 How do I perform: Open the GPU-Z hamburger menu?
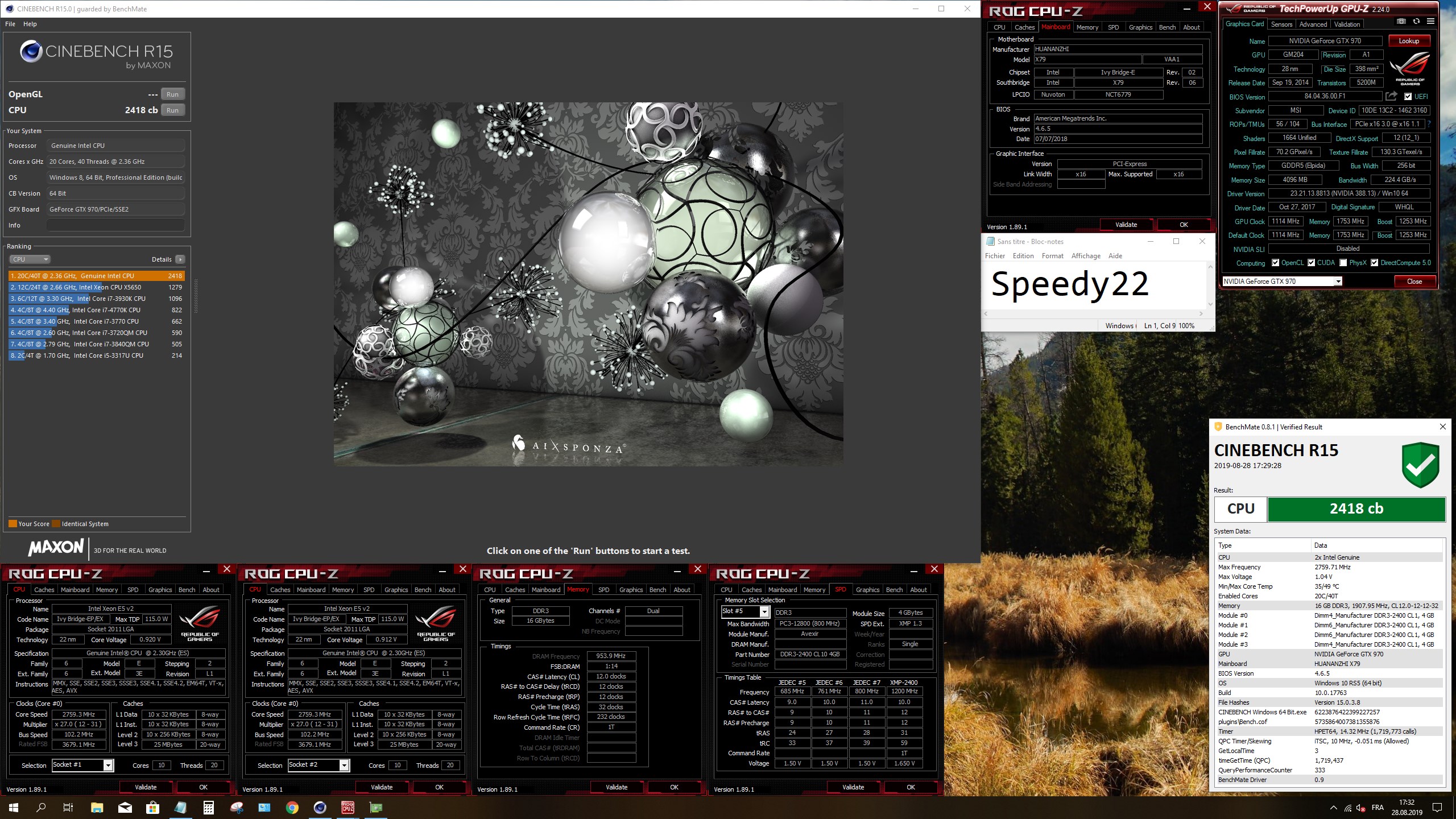click(1430, 21)
